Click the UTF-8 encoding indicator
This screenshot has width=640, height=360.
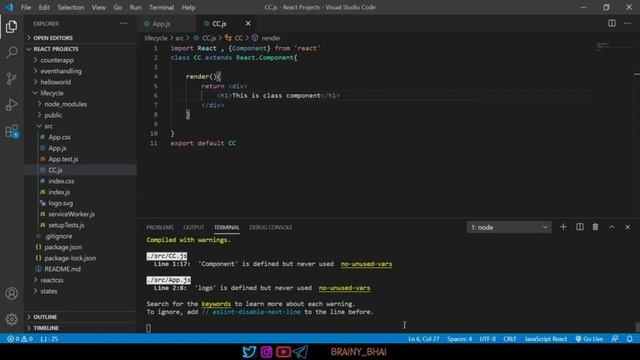click(487, 339)
